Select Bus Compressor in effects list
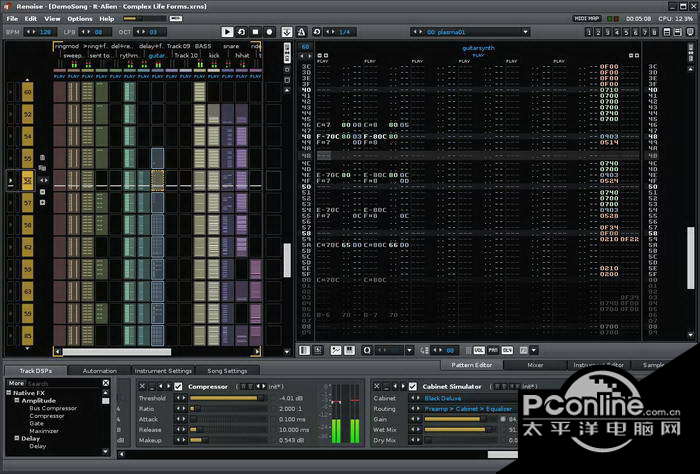Image resolution: width=700 pixels, height=474 pixels. [x=53, y=408]
